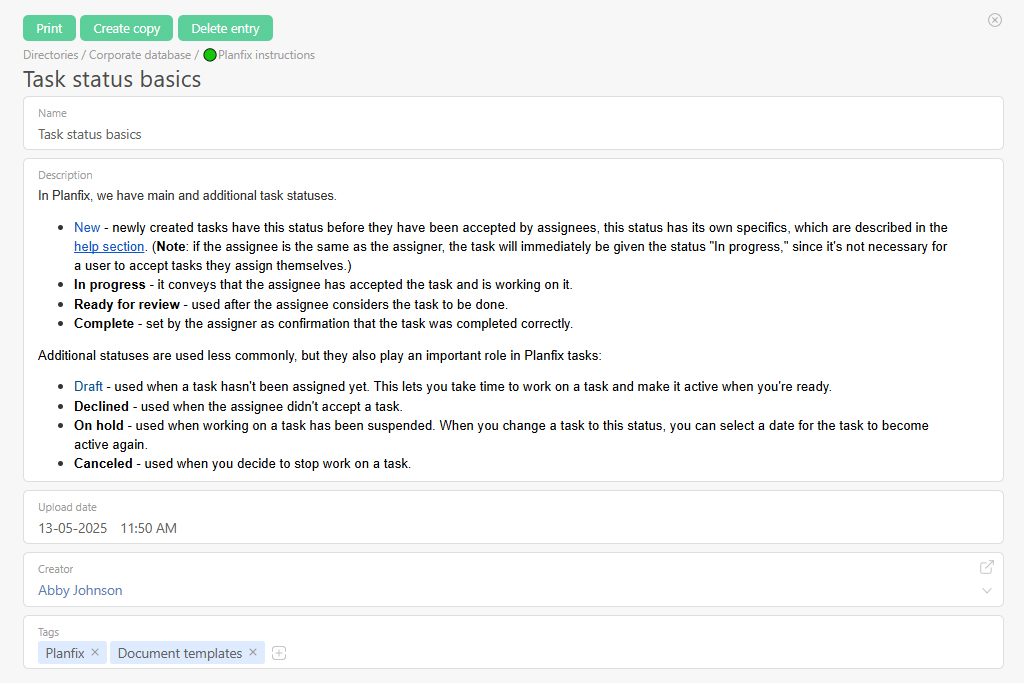
Task: Open Planfix instructions breadcrumb
Action: tap(266, 55)
